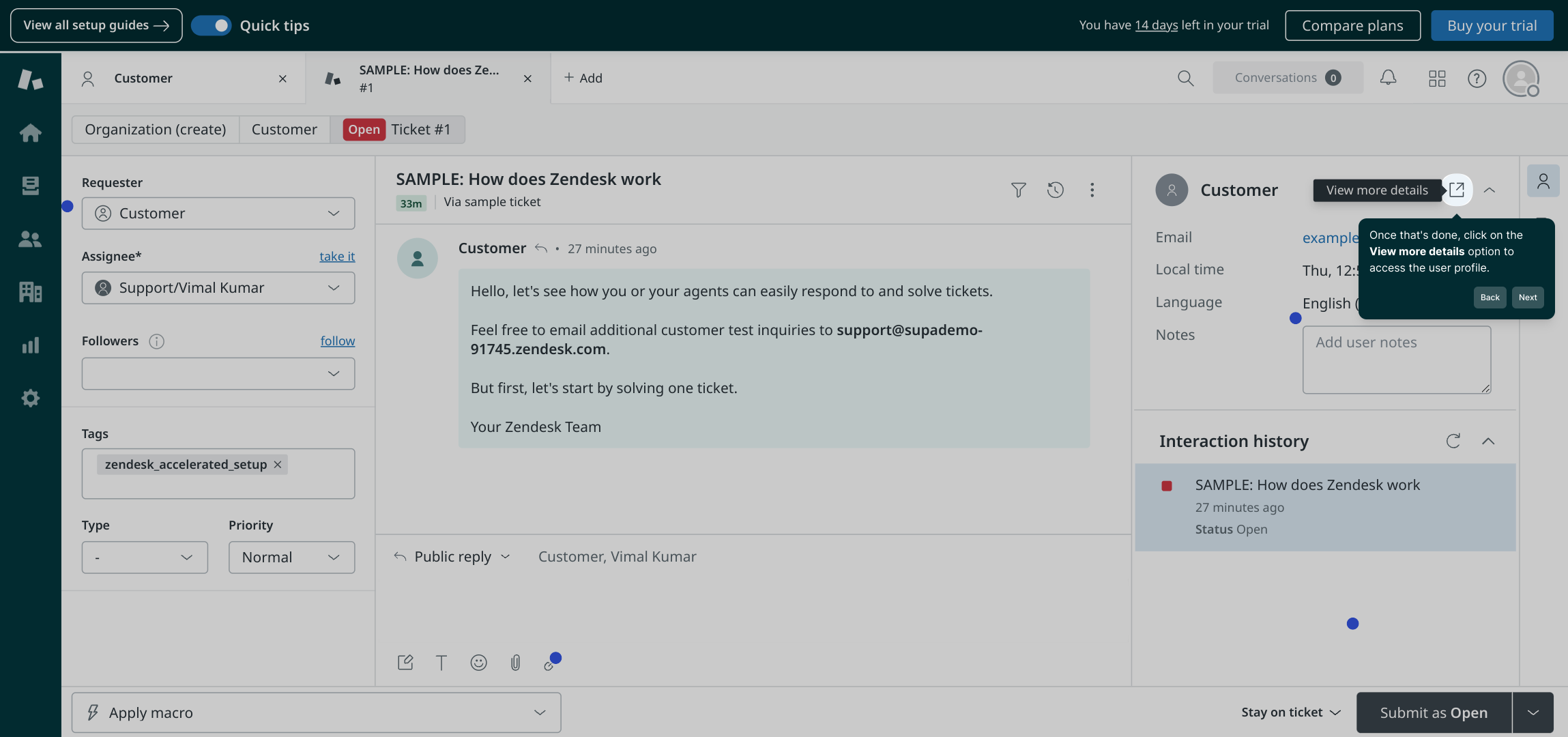The width and height of the screenshot is (1568, 737).
Task: Click the conversation filter funnel icon
Action: coord(1018,190)
